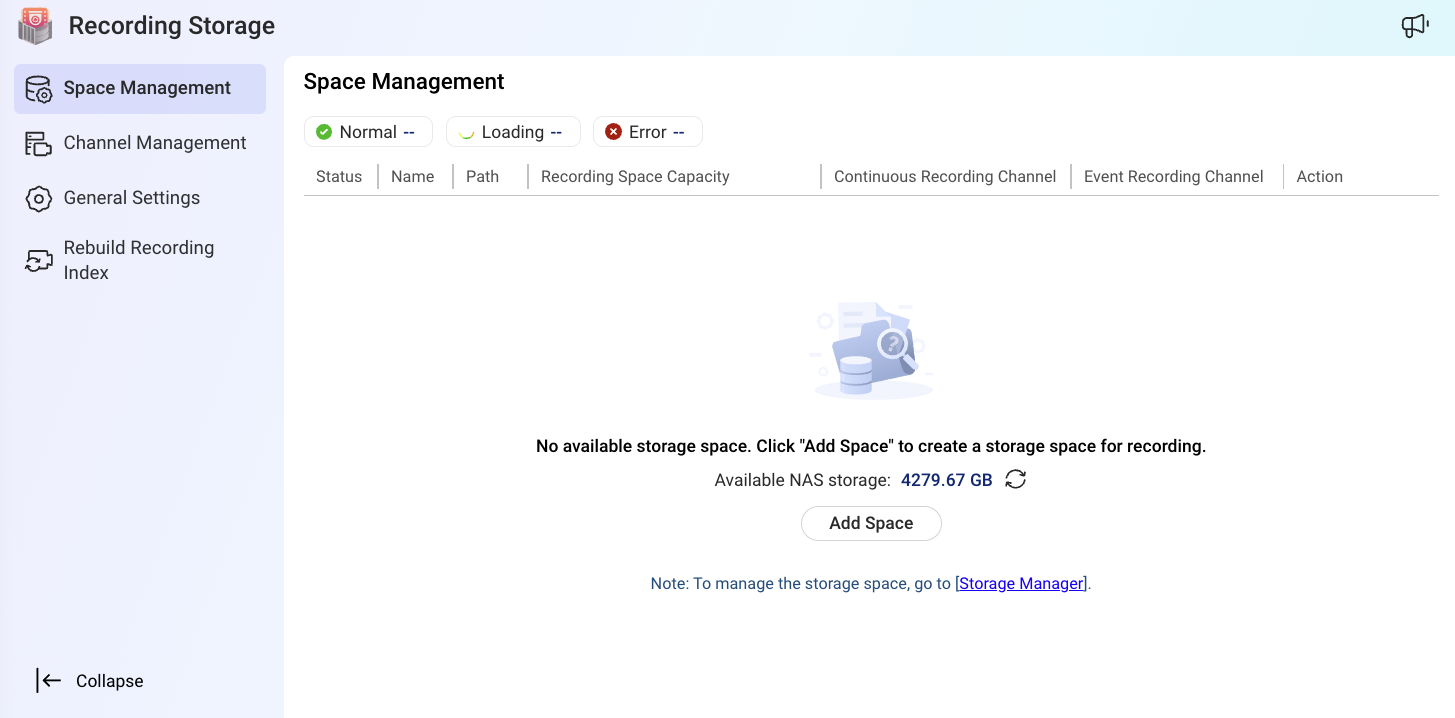Viewport: 1455px width, 718px height.
Task: Click the Recording Storage app logo icon
Action: click(35, 26)
